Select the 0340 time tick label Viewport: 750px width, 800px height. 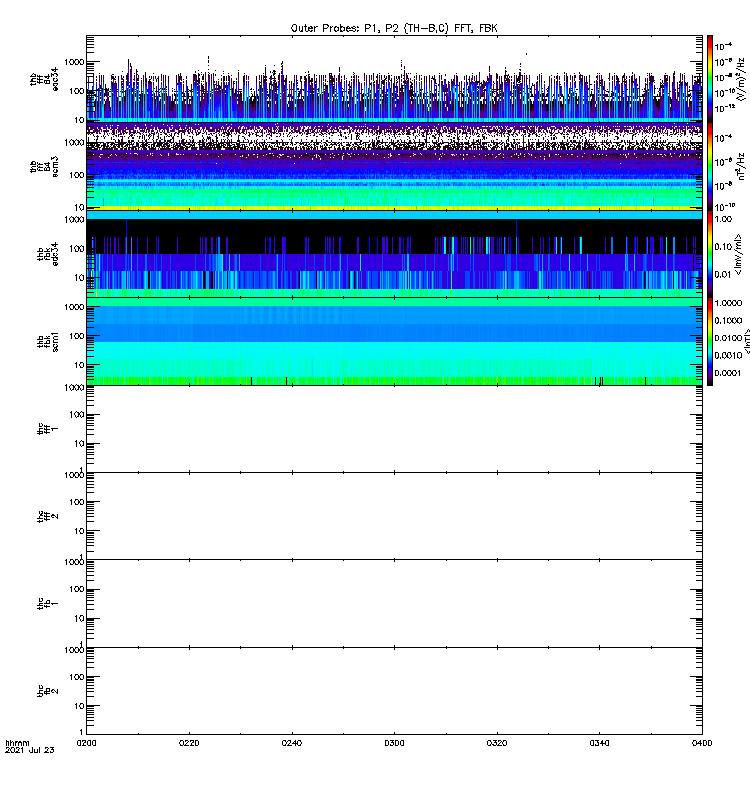[600, 744]
